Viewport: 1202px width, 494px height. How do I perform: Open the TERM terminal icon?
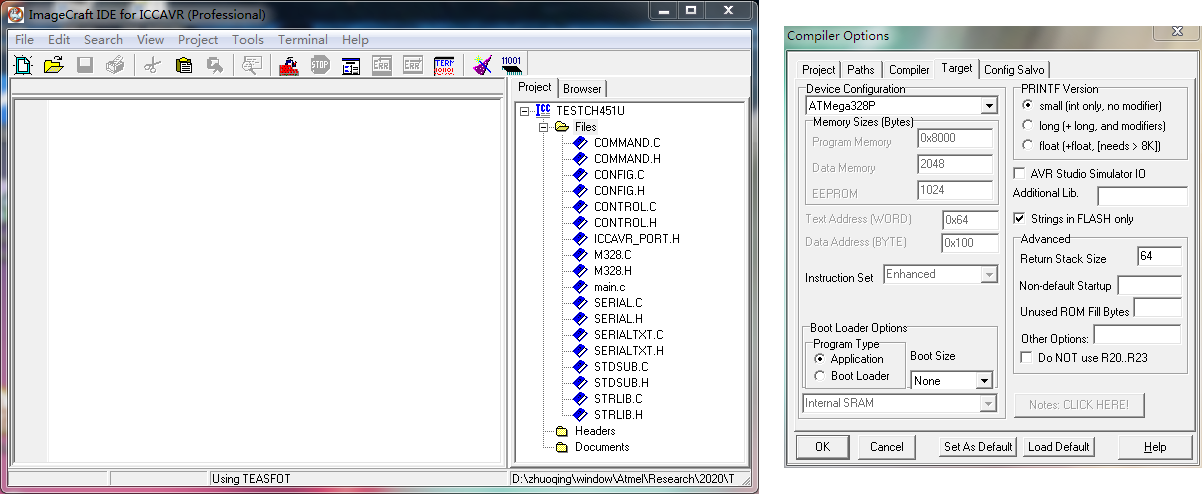point(444,66)
